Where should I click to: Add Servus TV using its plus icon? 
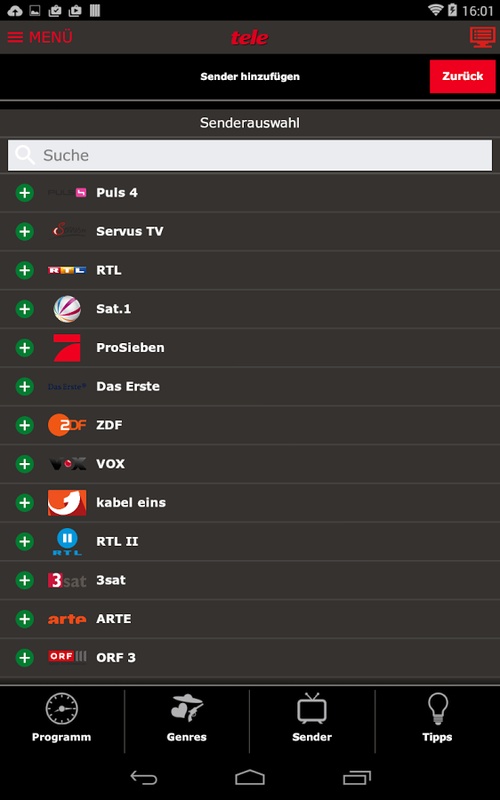24,232
